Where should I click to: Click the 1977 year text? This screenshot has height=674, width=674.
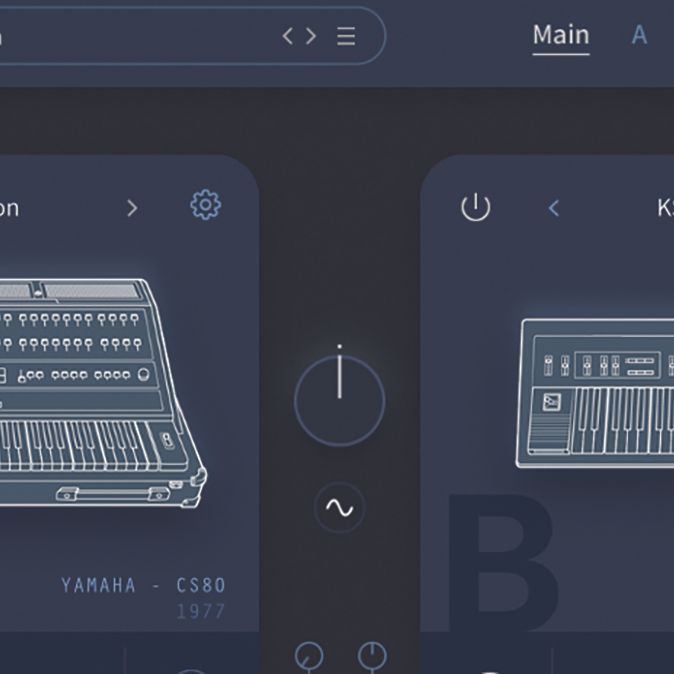[x=201, y=612]
